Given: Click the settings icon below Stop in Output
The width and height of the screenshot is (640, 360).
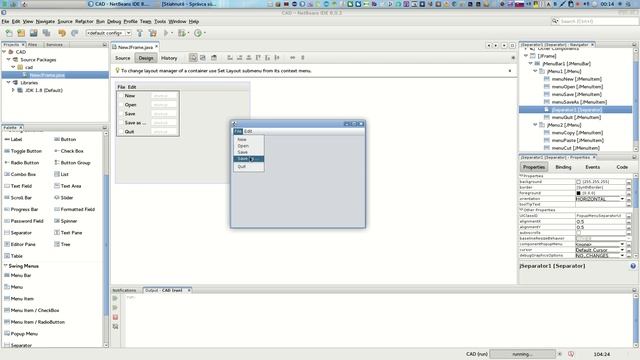Looking at the screenshot, I should tap(116, 327).
